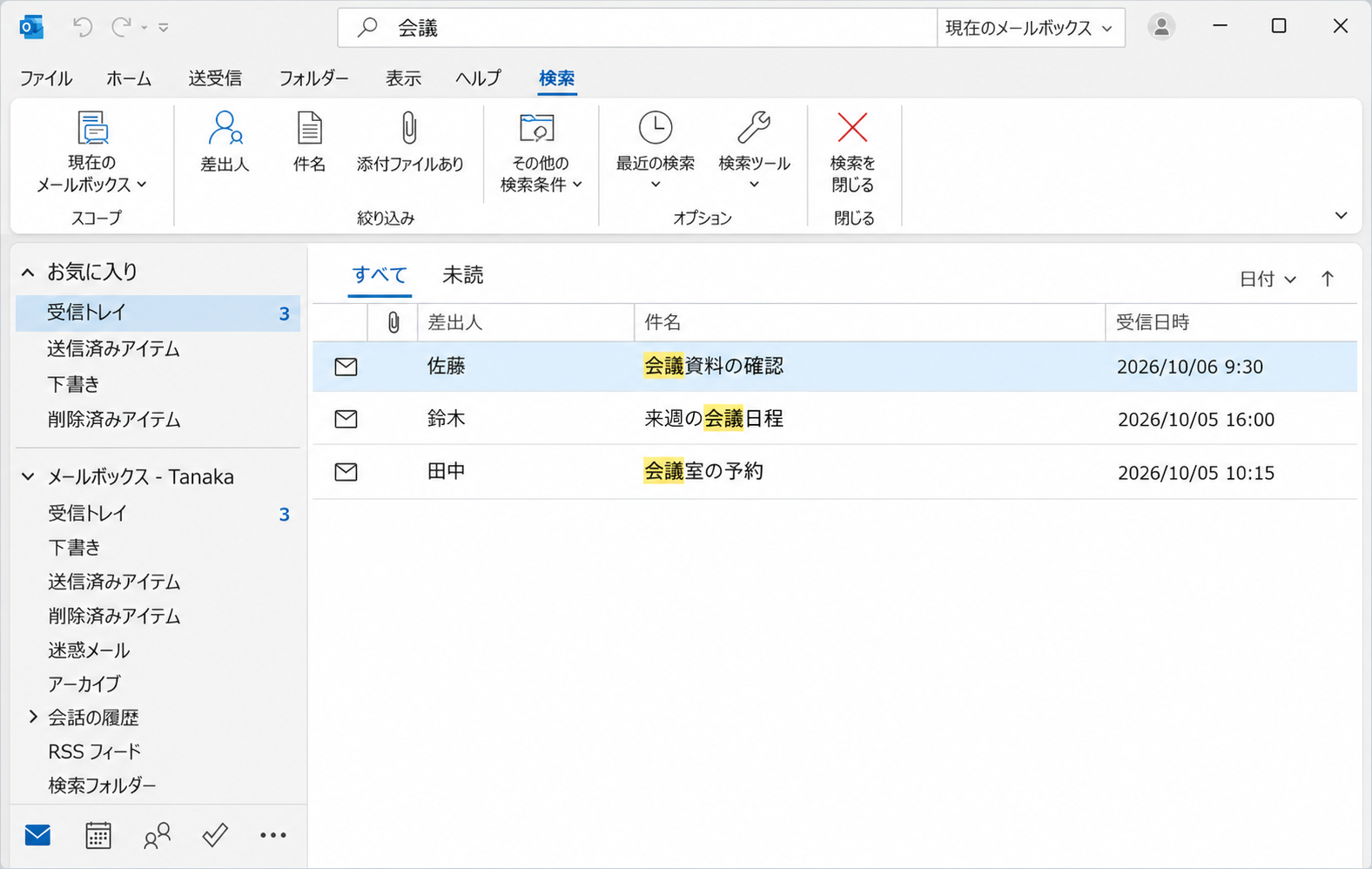Open the email 会議室の予約
1372x869 pixels.
[703, 471]
